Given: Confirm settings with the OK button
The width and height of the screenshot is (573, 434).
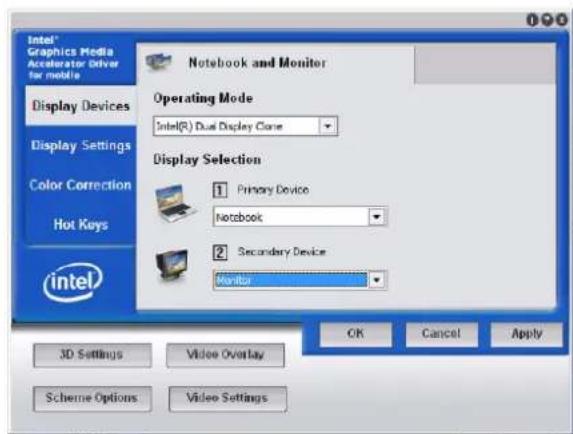Looking at the screenshot, I should [355, 334].
